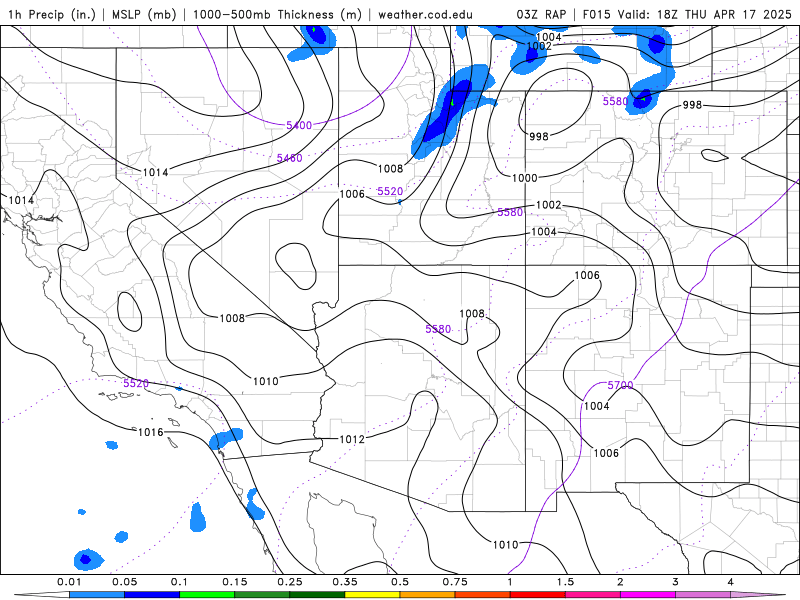
Task: Click the purple '5700' thickness label
Action: 620,385
